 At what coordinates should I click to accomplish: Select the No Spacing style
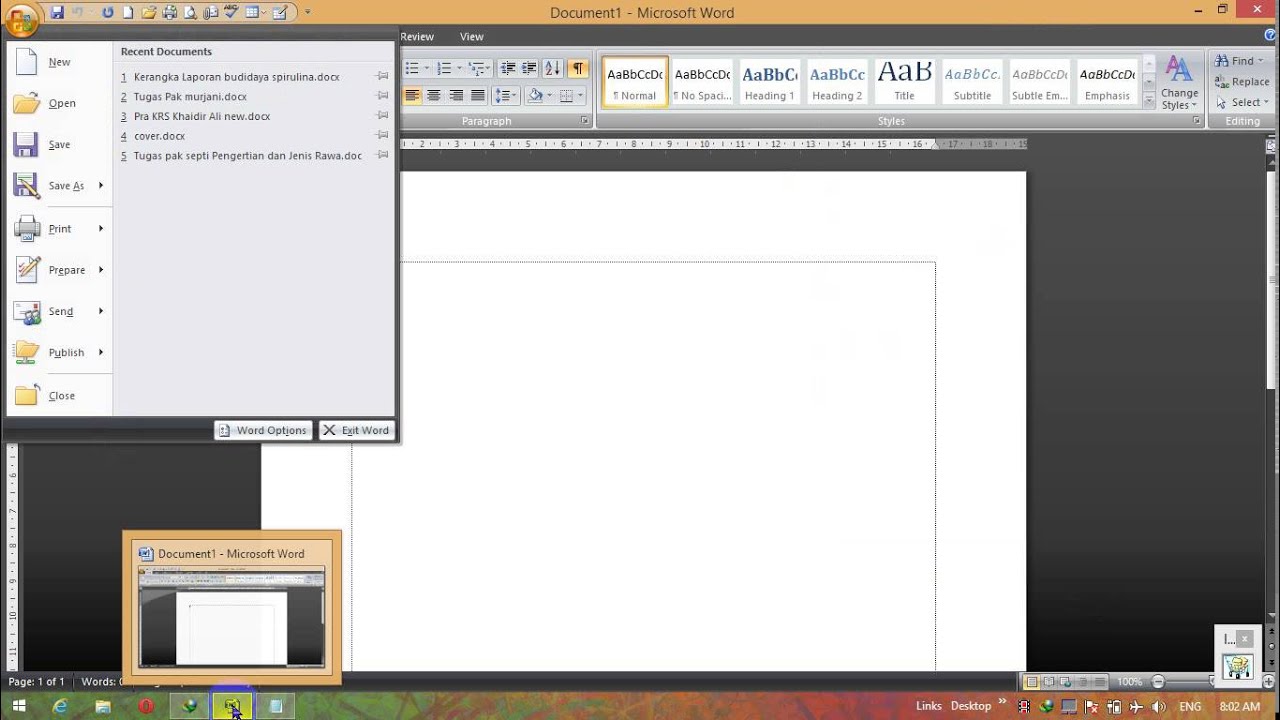702,81
